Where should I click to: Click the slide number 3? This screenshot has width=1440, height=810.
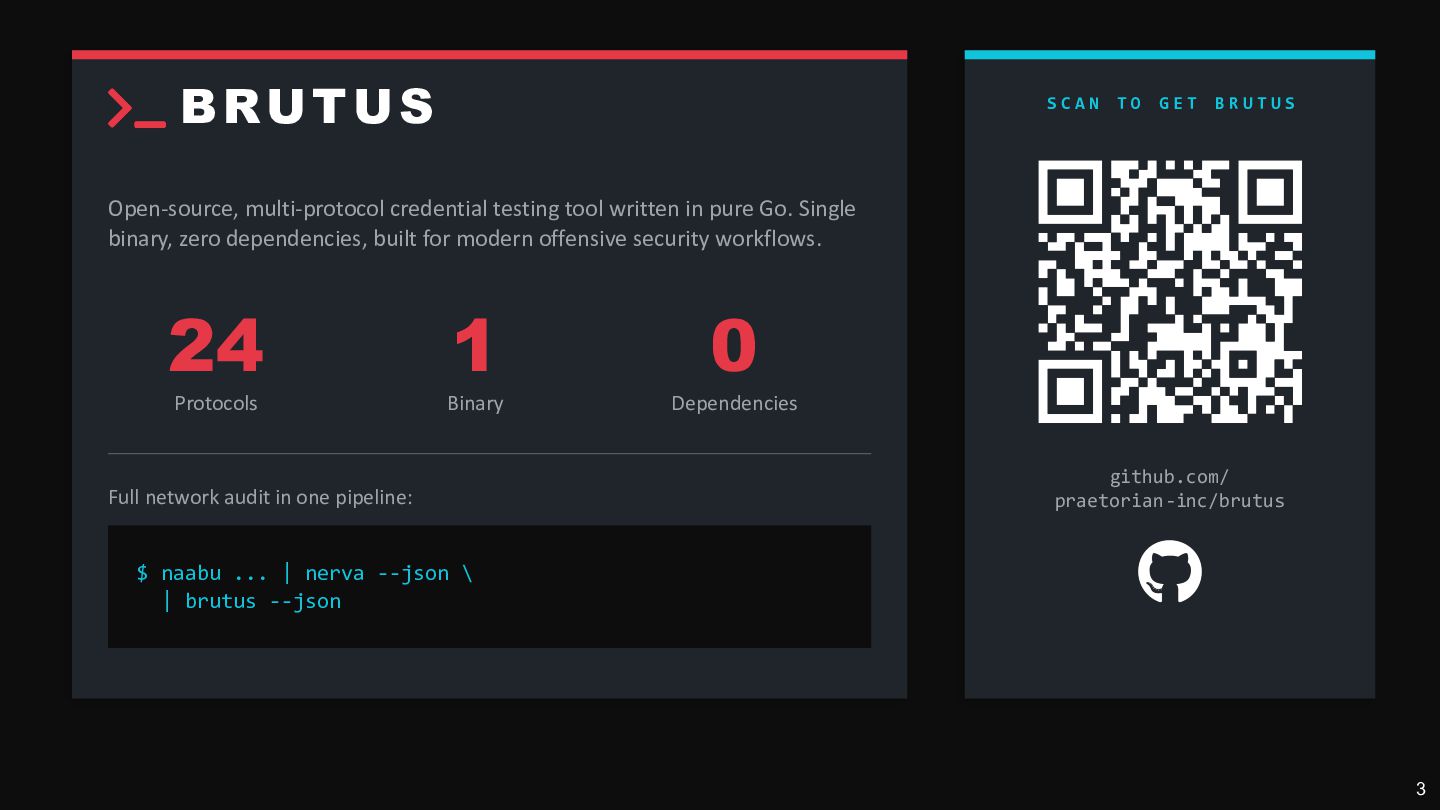pyautogui.click(x=1421, y=789)
